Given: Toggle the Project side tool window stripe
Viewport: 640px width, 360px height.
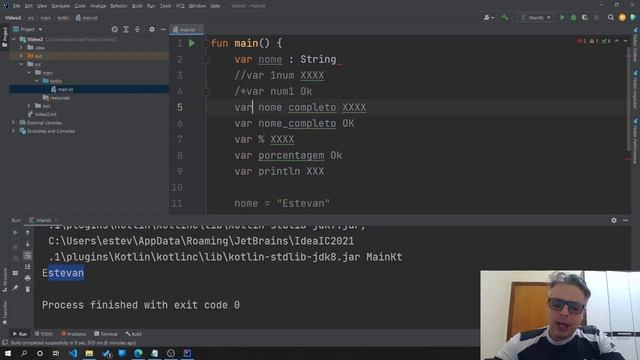Looking at the screenshot, I should point(4,37).
